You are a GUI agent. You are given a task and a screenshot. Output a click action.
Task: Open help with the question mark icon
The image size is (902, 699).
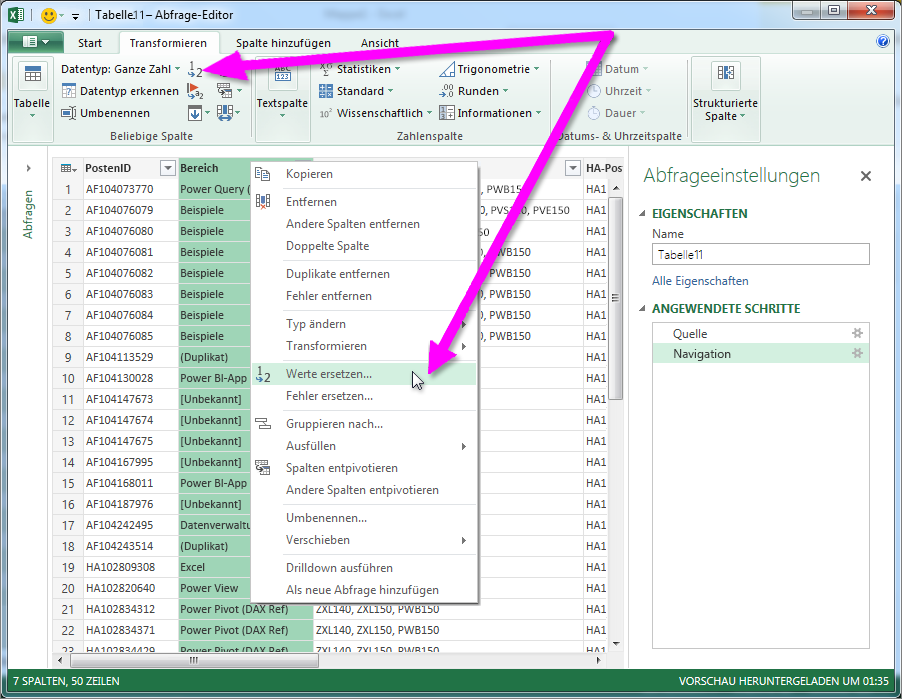(x=882, y=41)
